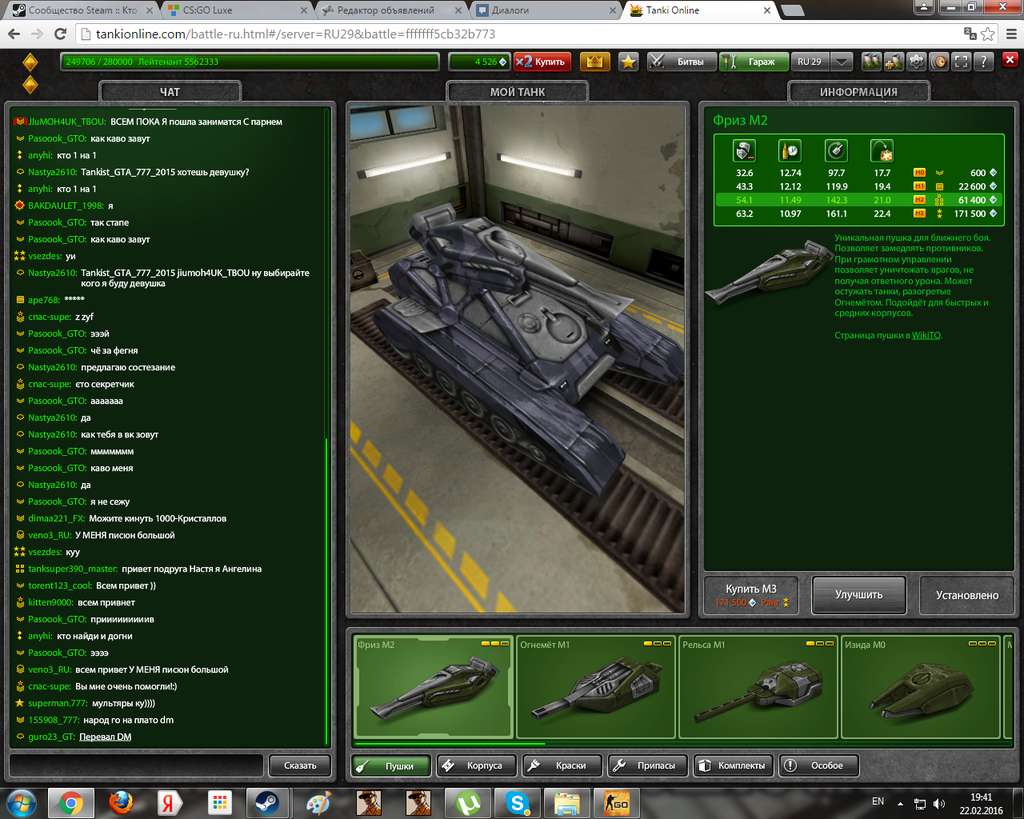The image size is (1024, 819).
Task: Switch to the Редактор объявлений browser tab
Action: pos(391,10)
